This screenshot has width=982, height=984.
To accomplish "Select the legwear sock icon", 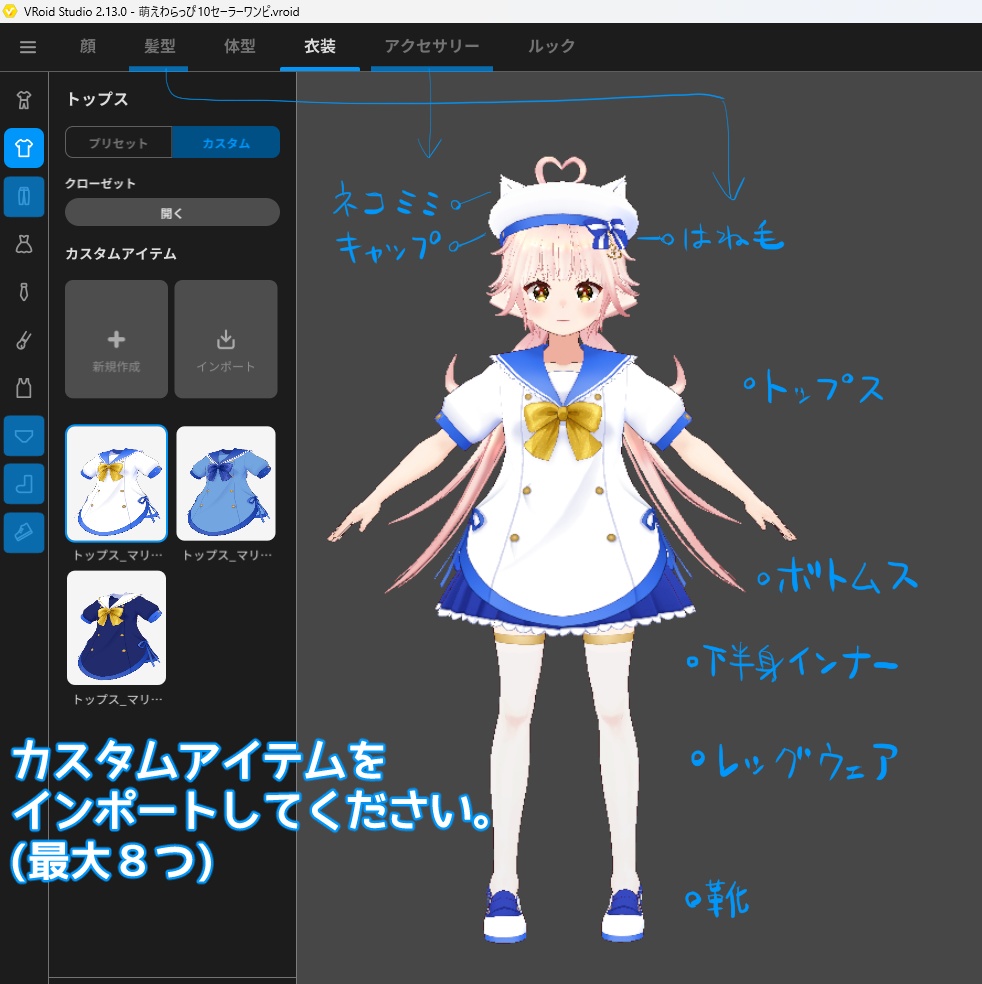I will (x=24, y=484).
